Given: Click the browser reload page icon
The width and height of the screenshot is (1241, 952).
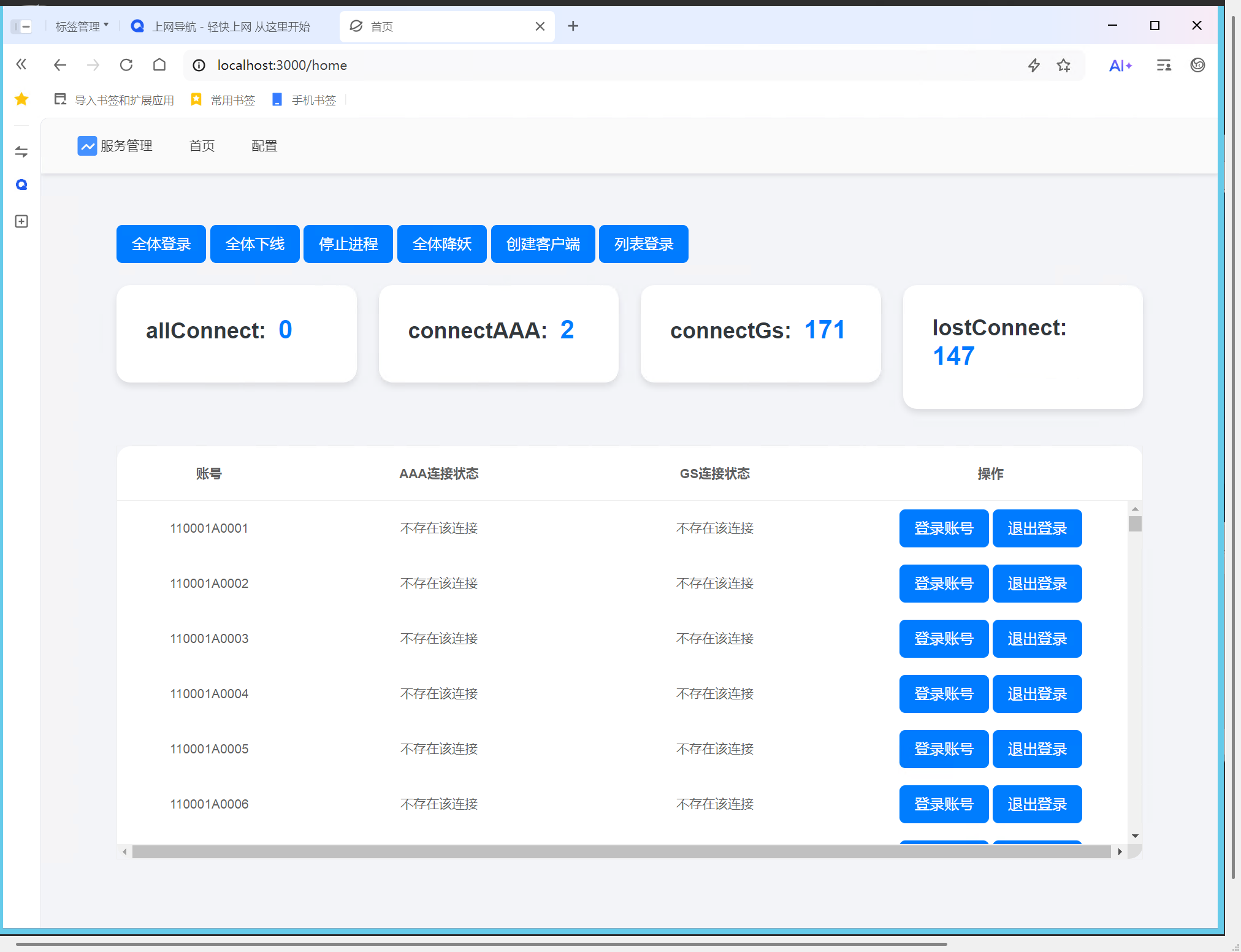Looking at the screenshot, I should pos(126,65).
